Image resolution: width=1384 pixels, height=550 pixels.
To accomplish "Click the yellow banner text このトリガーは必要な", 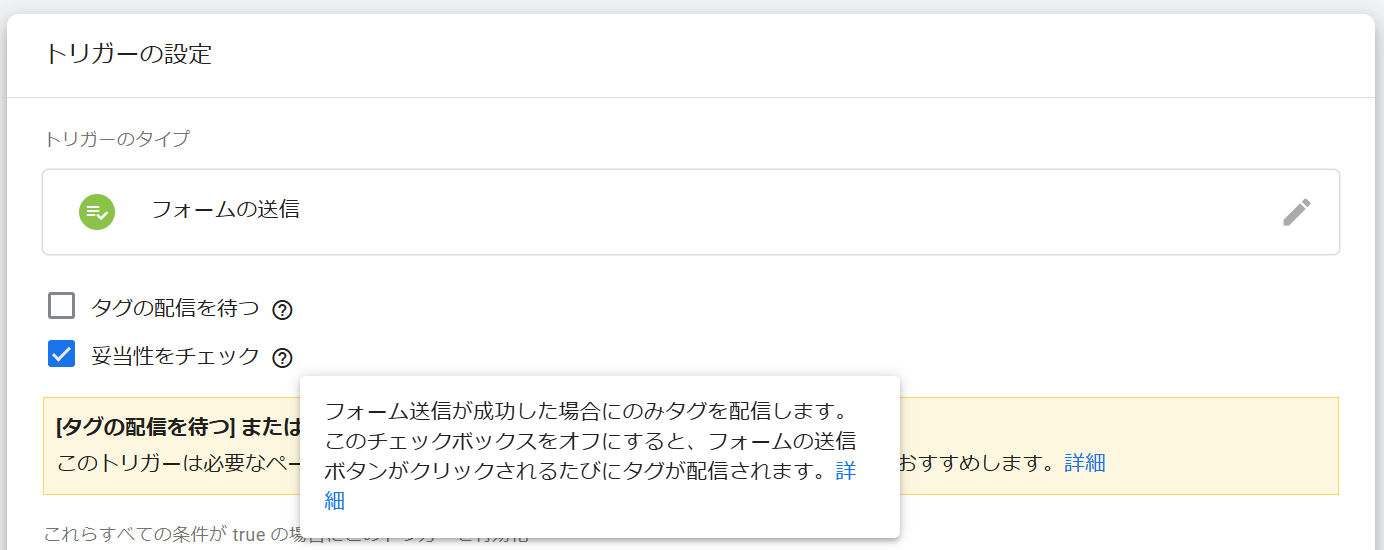I will [176, 464].
